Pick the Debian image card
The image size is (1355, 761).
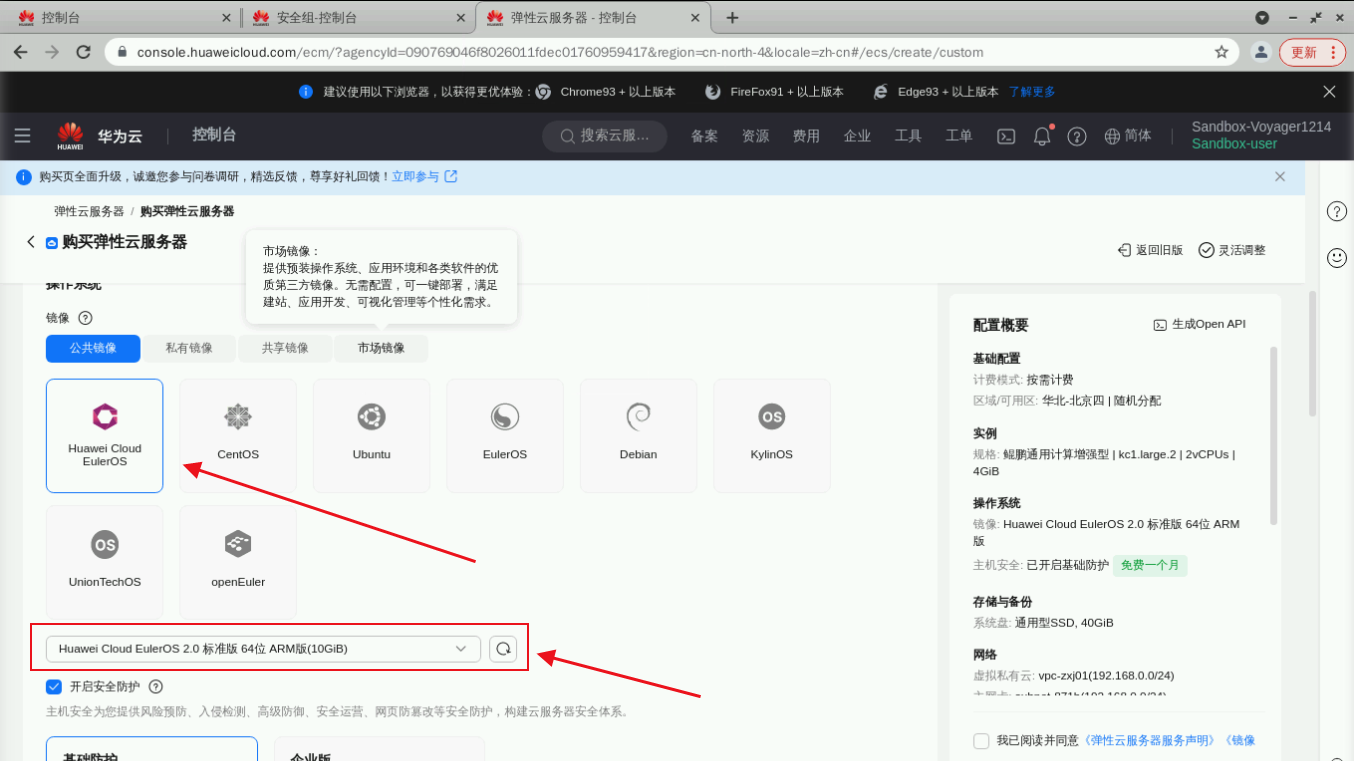click(638, 435)
